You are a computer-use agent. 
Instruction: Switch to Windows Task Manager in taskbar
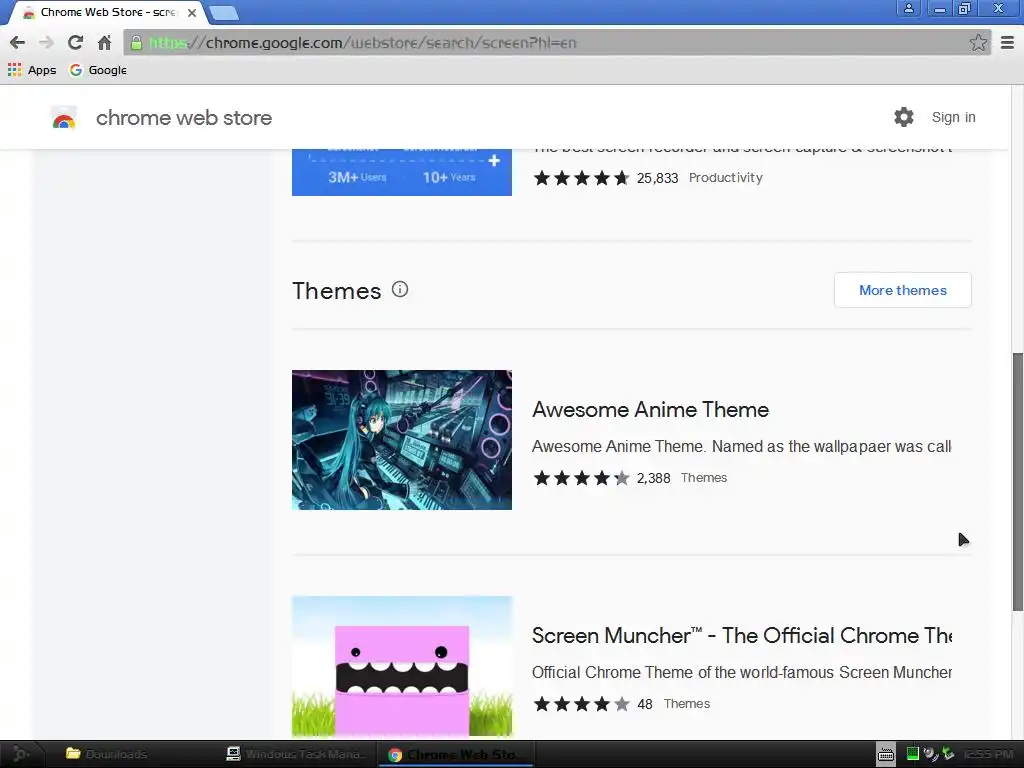point(296,754)
